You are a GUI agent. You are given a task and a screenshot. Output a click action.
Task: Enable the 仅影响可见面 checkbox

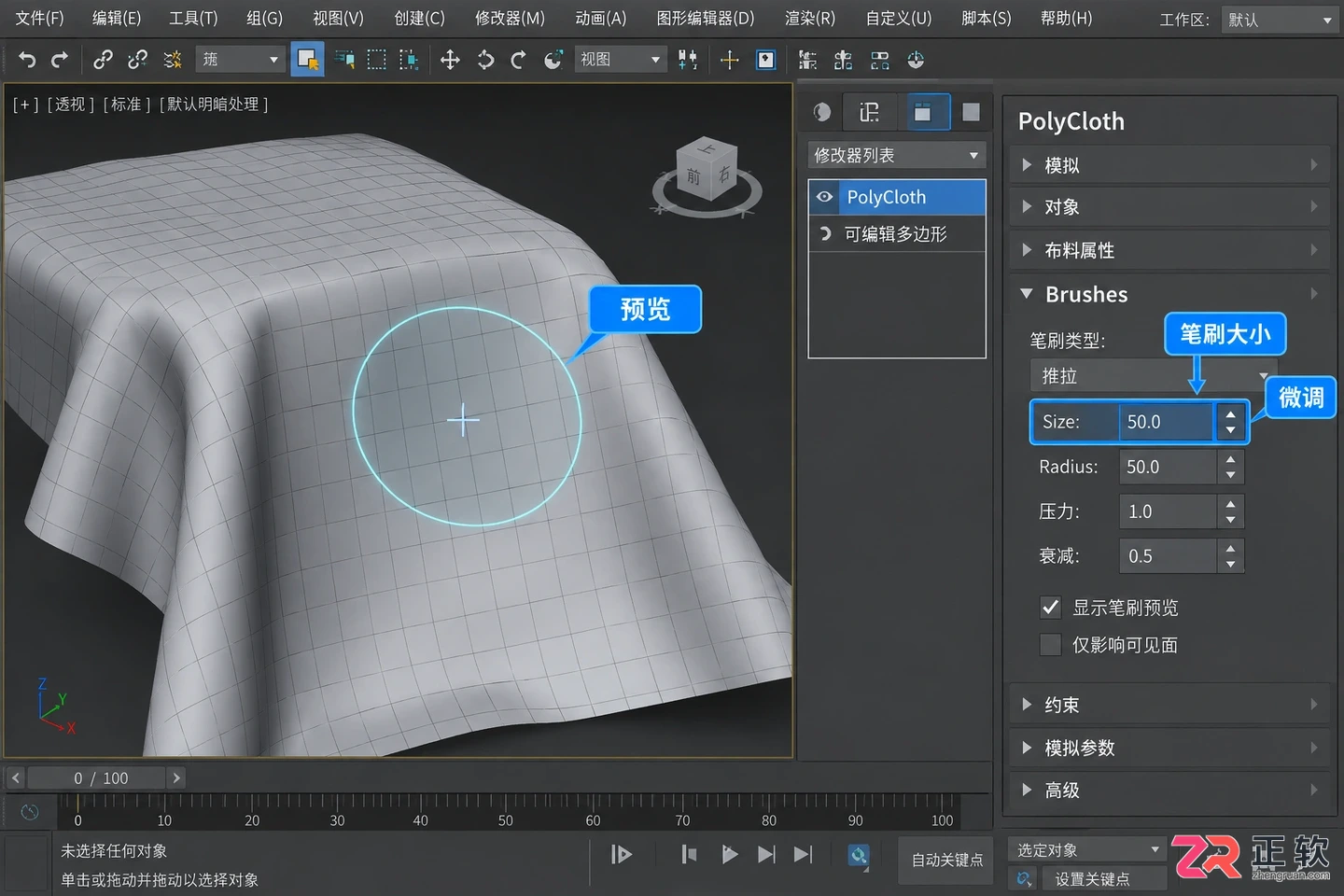click(x=1051, y=645)
